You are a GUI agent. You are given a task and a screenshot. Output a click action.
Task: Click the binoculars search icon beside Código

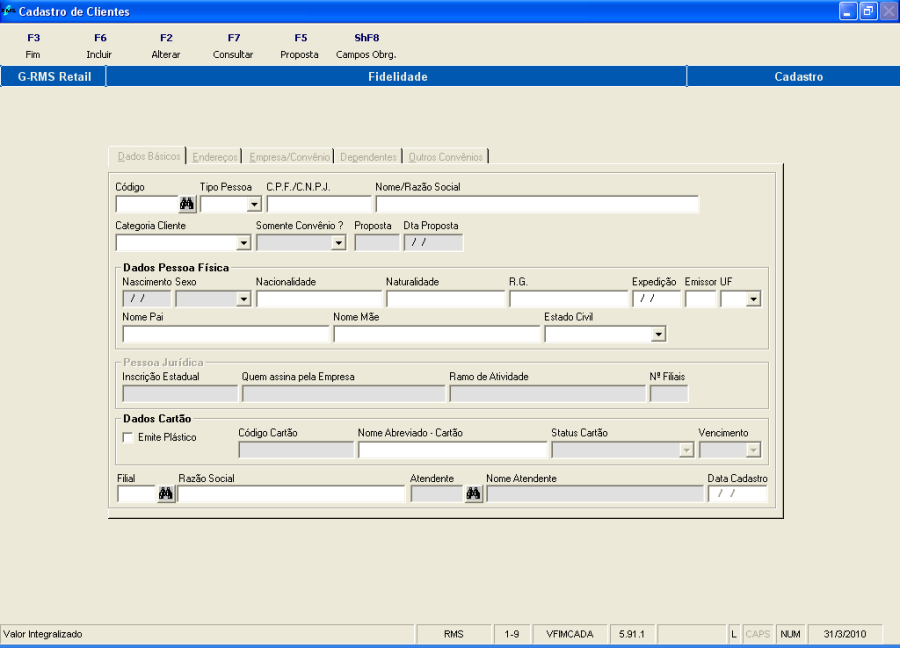[x=187, y=204]
